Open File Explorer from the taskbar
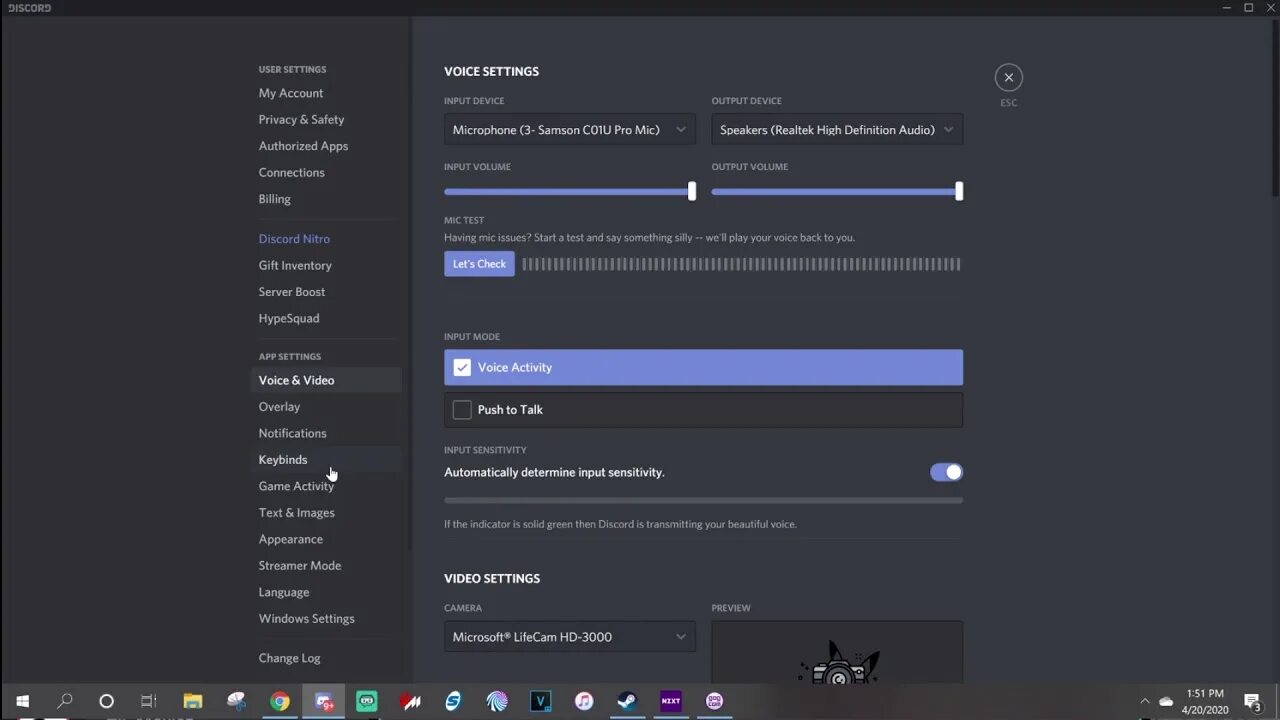Viewport: 1280px width, 720px height. (192, 701)
